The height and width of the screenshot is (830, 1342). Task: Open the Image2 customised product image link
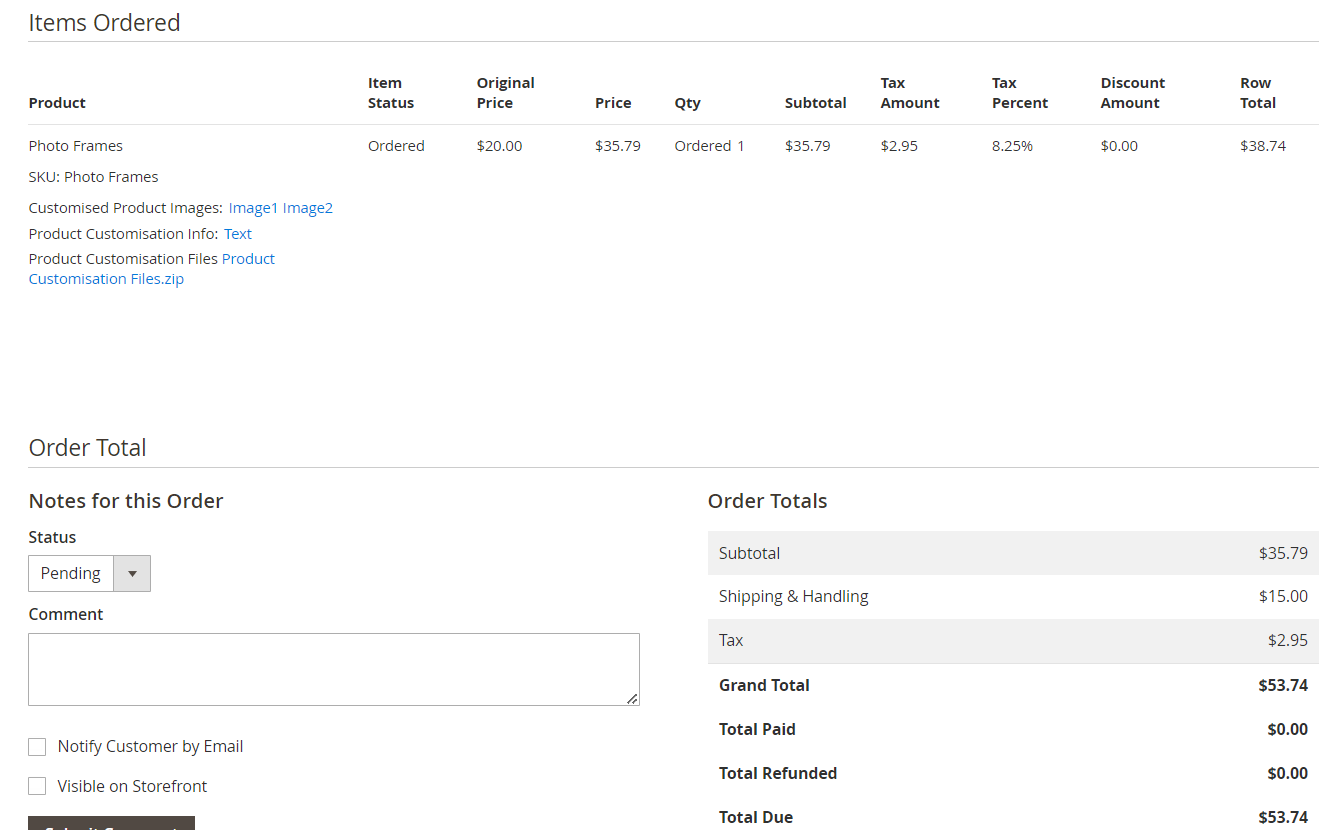pyautogui.click(x=307, y=207)
